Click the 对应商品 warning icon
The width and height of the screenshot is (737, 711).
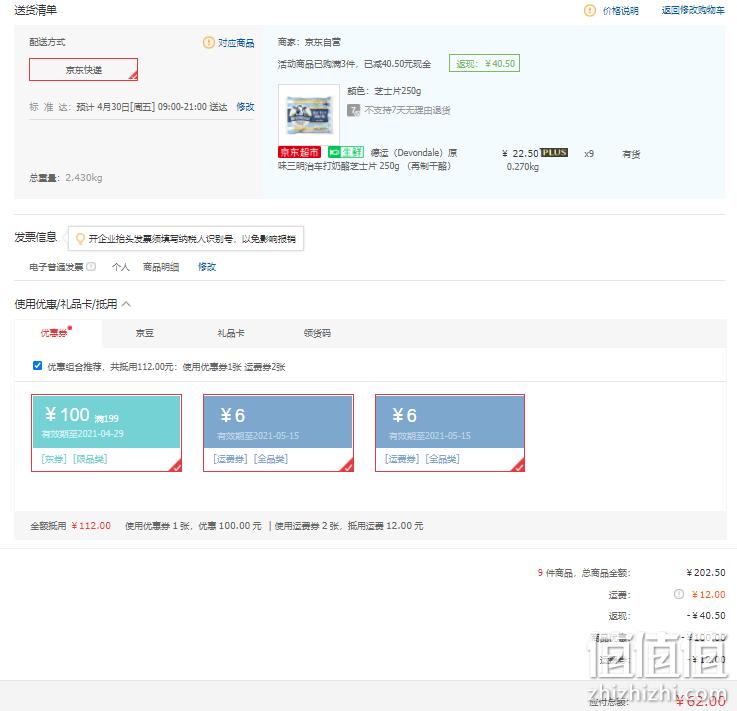coord(208,43)
